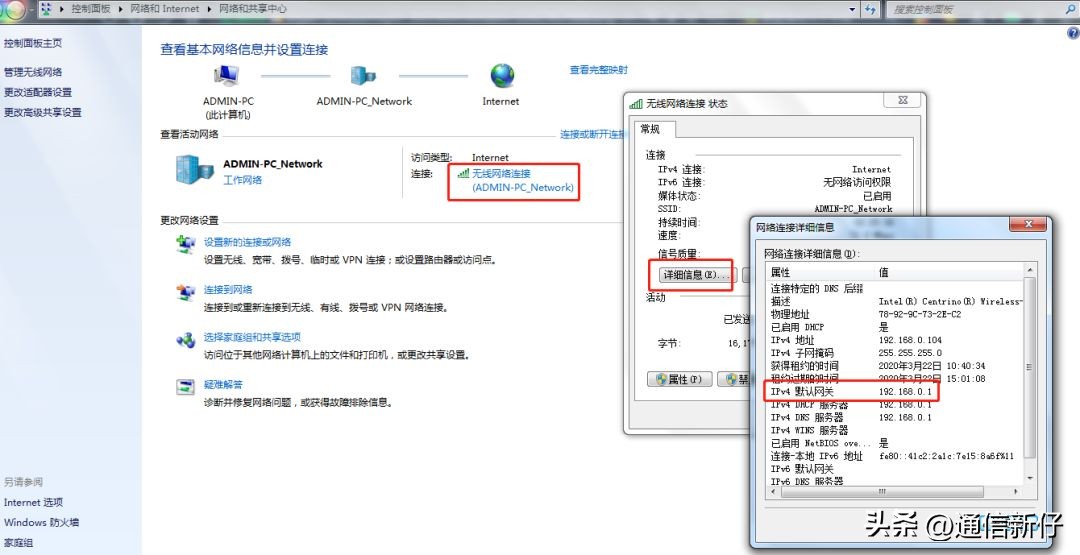Open 更改适配器设置 in sidebar
1080x555 pixels.
pyautogui.click(x=38, y=92)
